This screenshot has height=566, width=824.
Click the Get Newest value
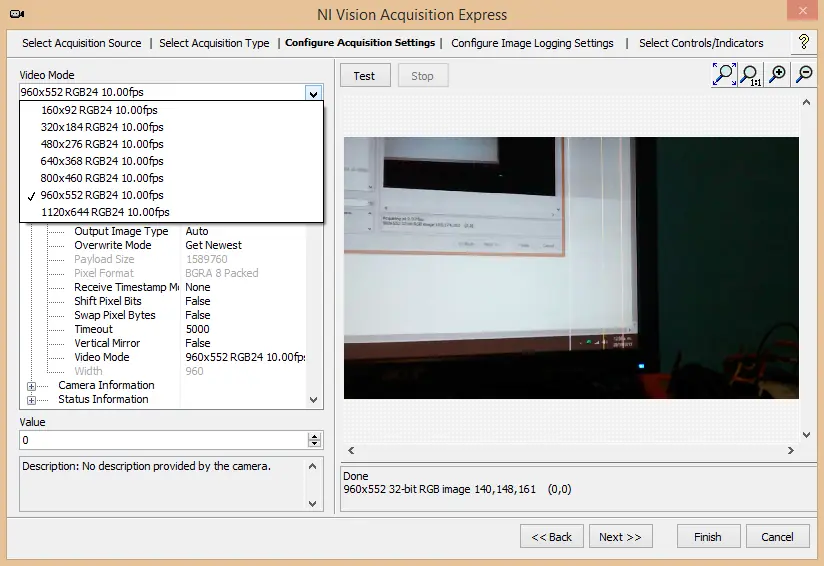point(213,245)
